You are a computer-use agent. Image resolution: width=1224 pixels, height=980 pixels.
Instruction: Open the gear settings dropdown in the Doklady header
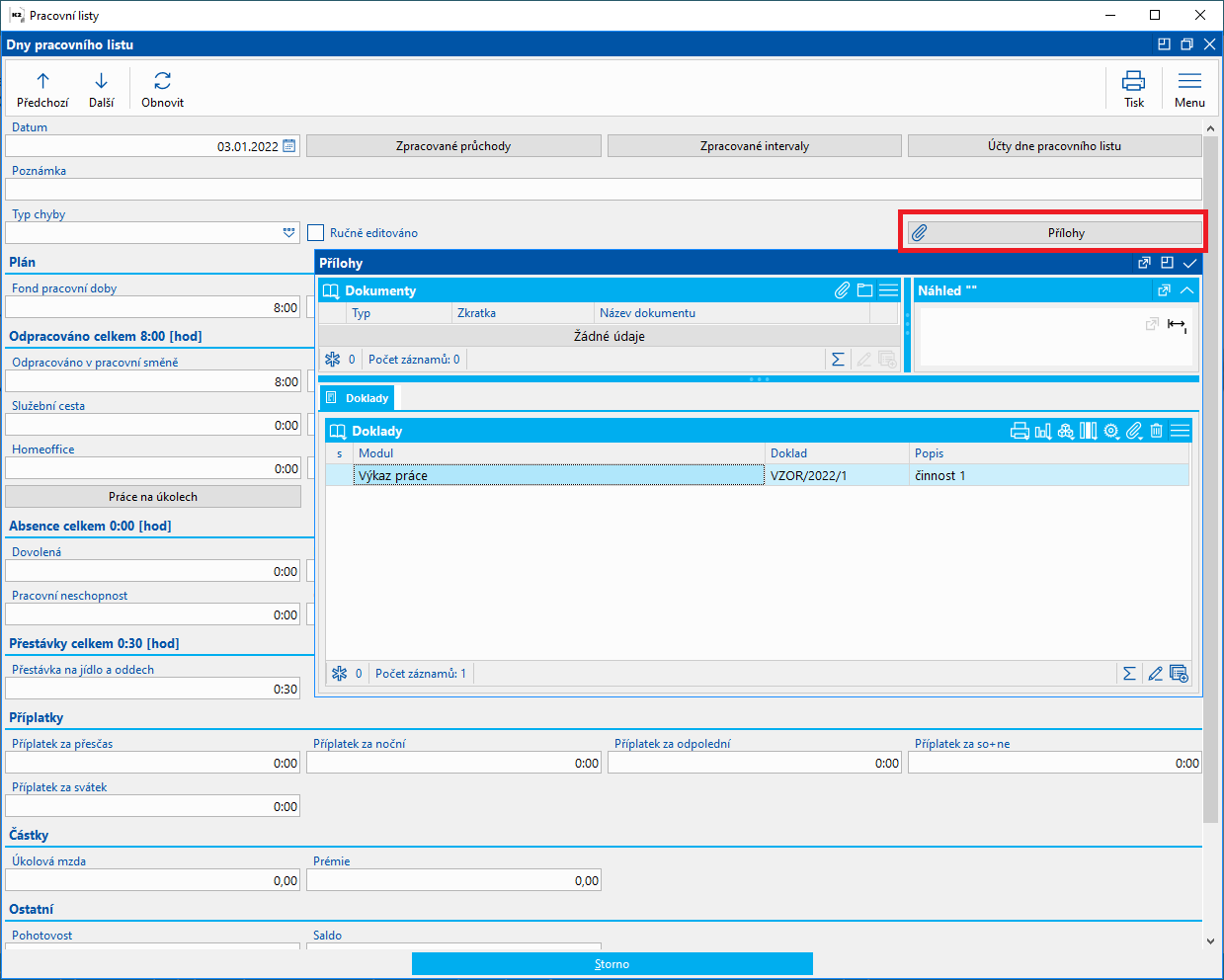[1111, 431]
